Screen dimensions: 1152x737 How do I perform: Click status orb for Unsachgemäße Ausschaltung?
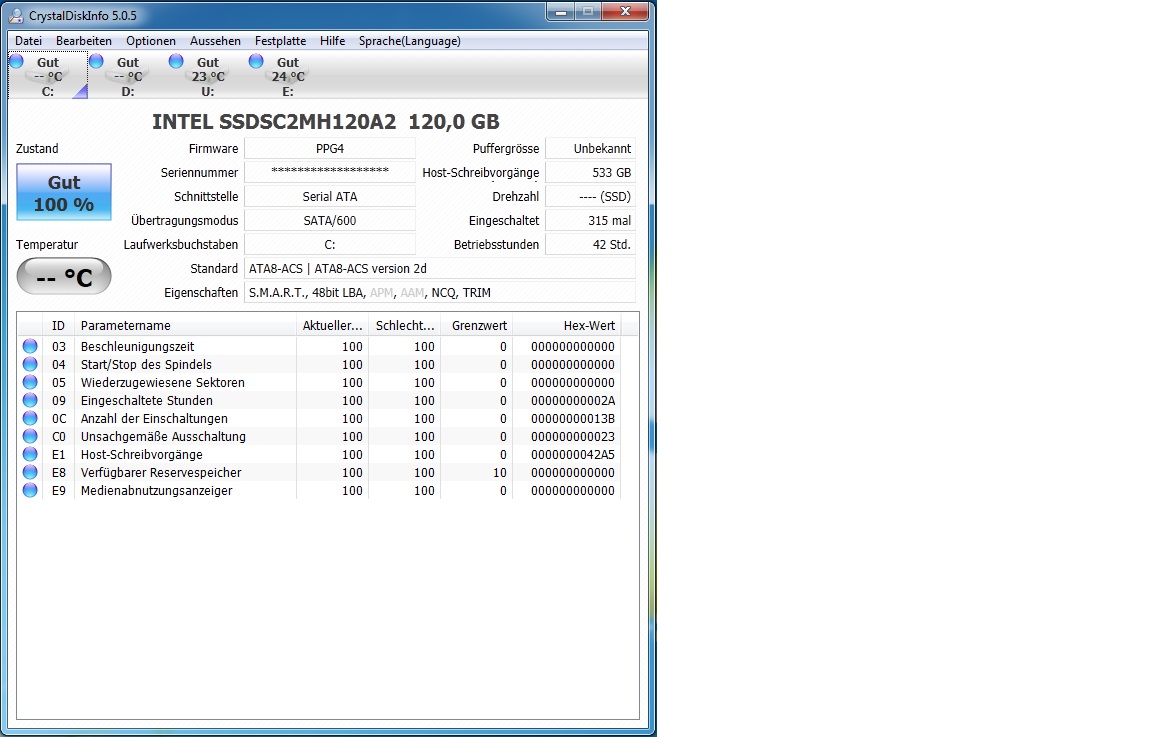pos(30,436)
